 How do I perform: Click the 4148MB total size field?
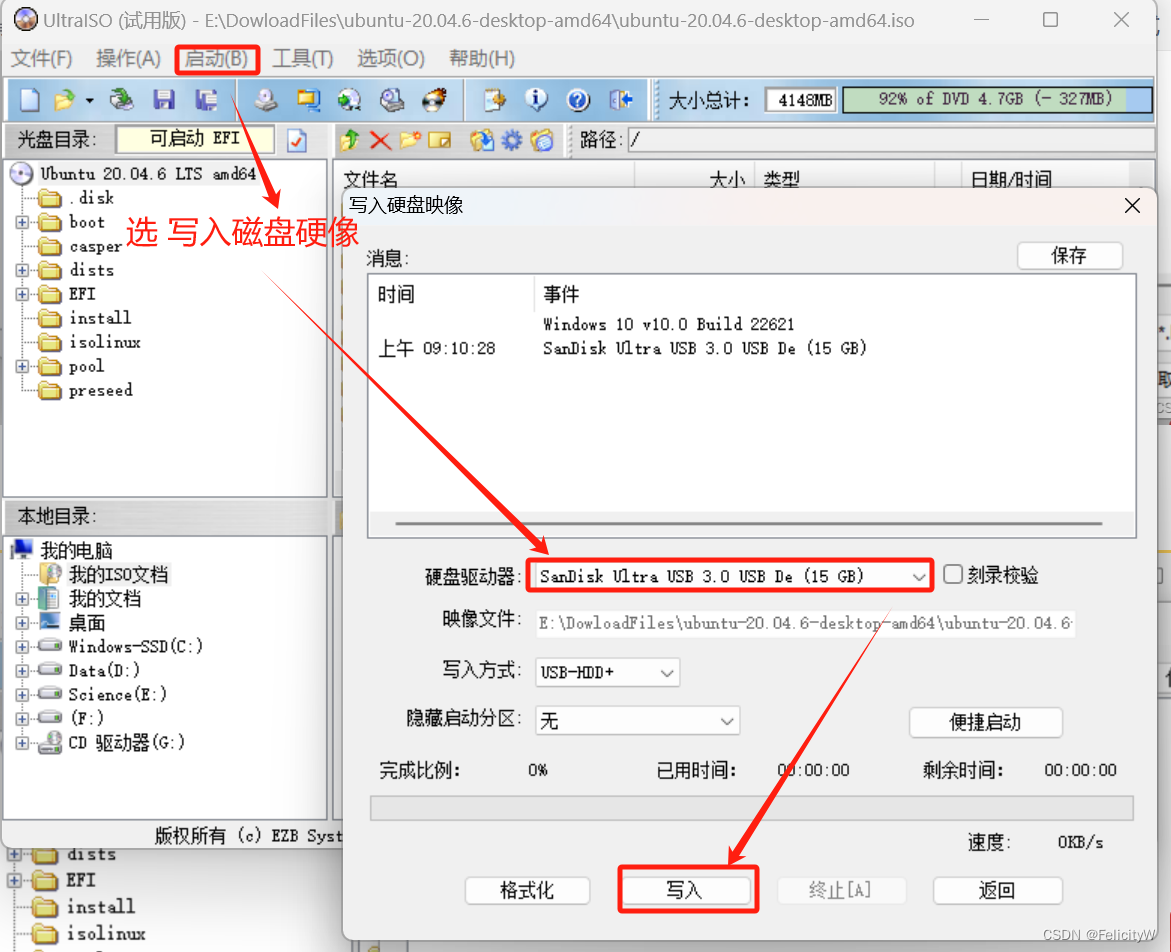[x=801, y=99]
